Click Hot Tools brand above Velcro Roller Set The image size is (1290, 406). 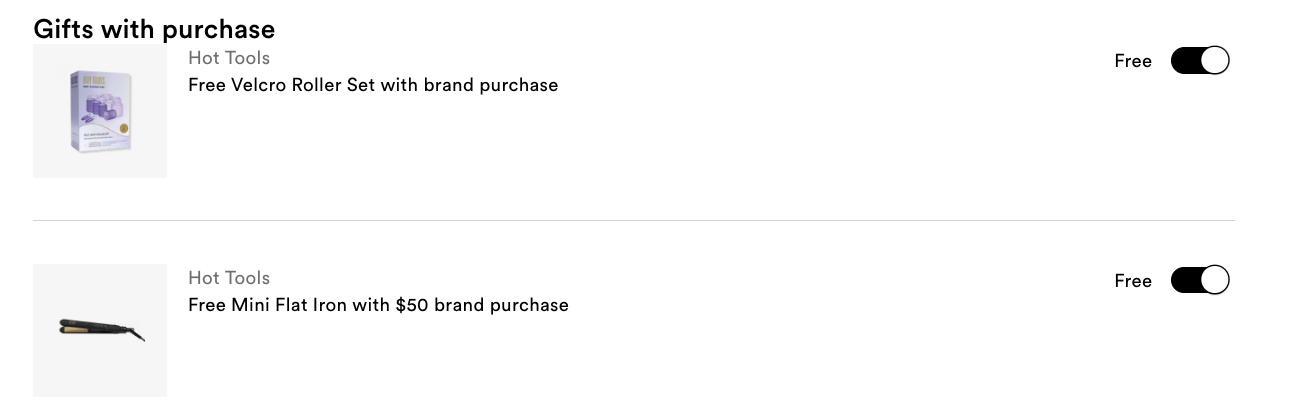pos(229,58)
